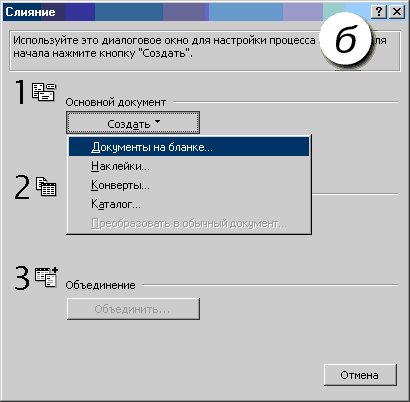Click the round "б" badge
This screenshot has width=410, height=402.
(x=345, y=40)
